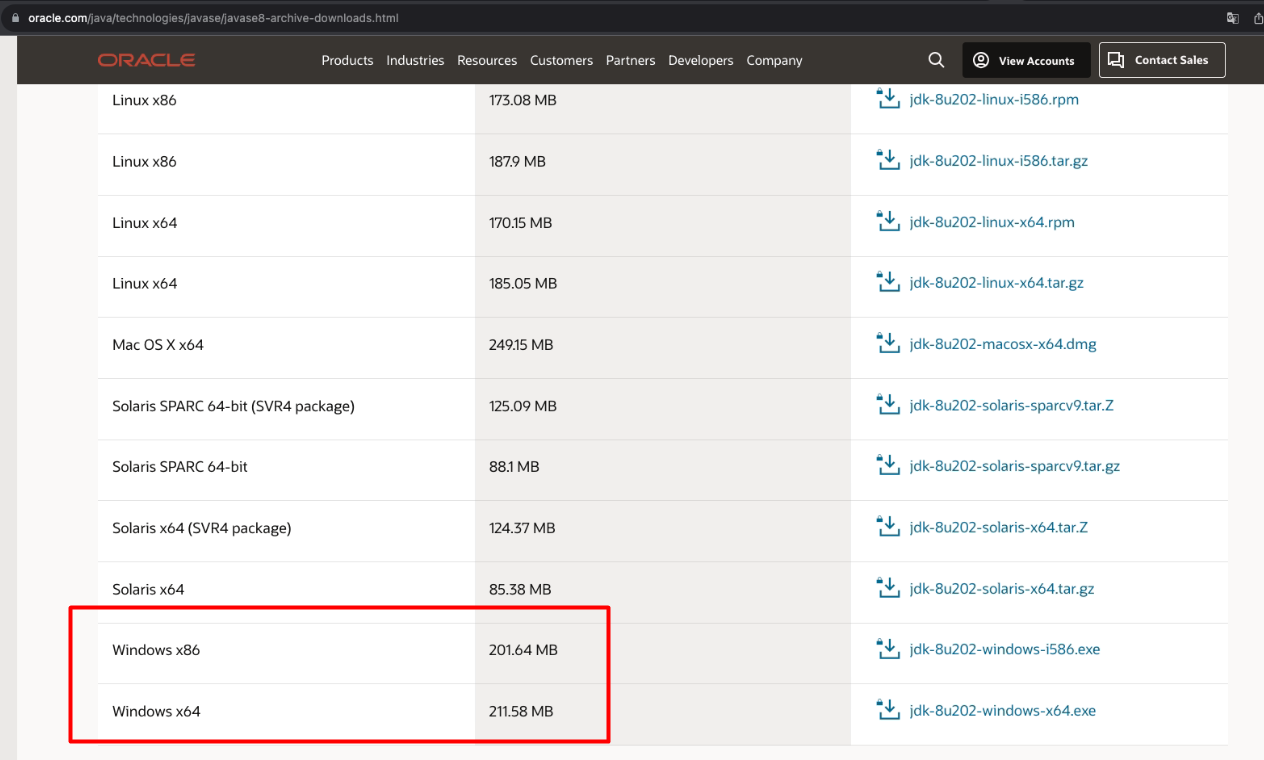Open the search magnifier icon
Screen dimensions: 1264x760
[936, 60]
